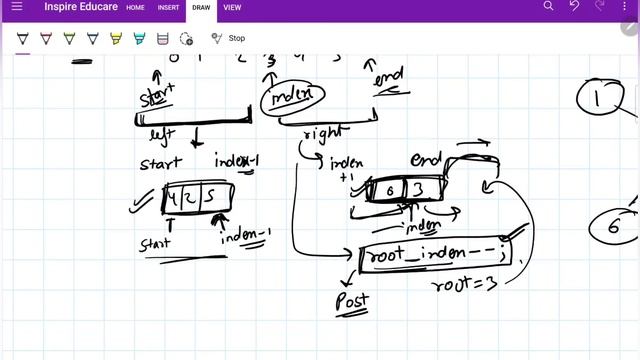Undo the last ink stroke
This screenshot has width=640, height=360.
point(574,6)
